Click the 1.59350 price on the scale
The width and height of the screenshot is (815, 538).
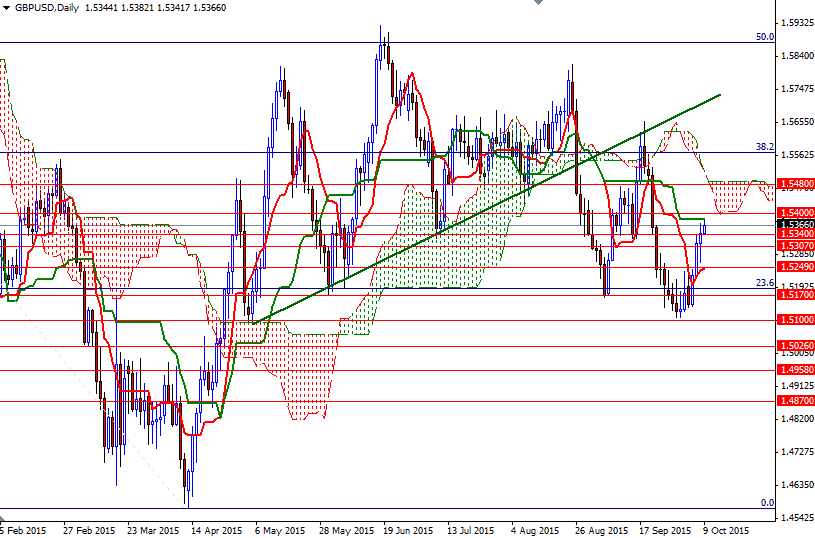[x=796, y=22]
